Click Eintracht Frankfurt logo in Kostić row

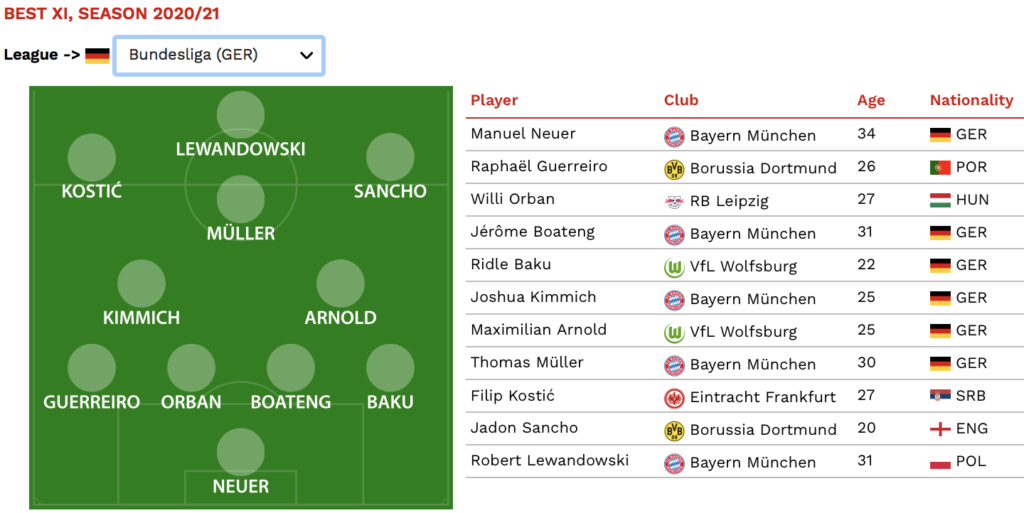tap(674, 397)
